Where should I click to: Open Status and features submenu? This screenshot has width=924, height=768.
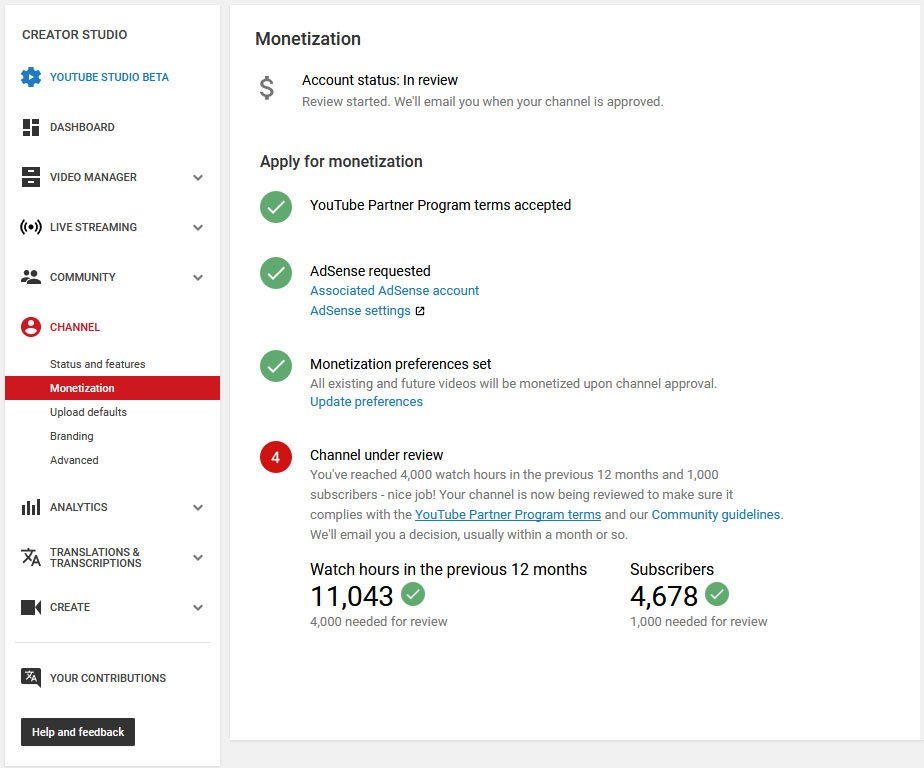[97, 364]
